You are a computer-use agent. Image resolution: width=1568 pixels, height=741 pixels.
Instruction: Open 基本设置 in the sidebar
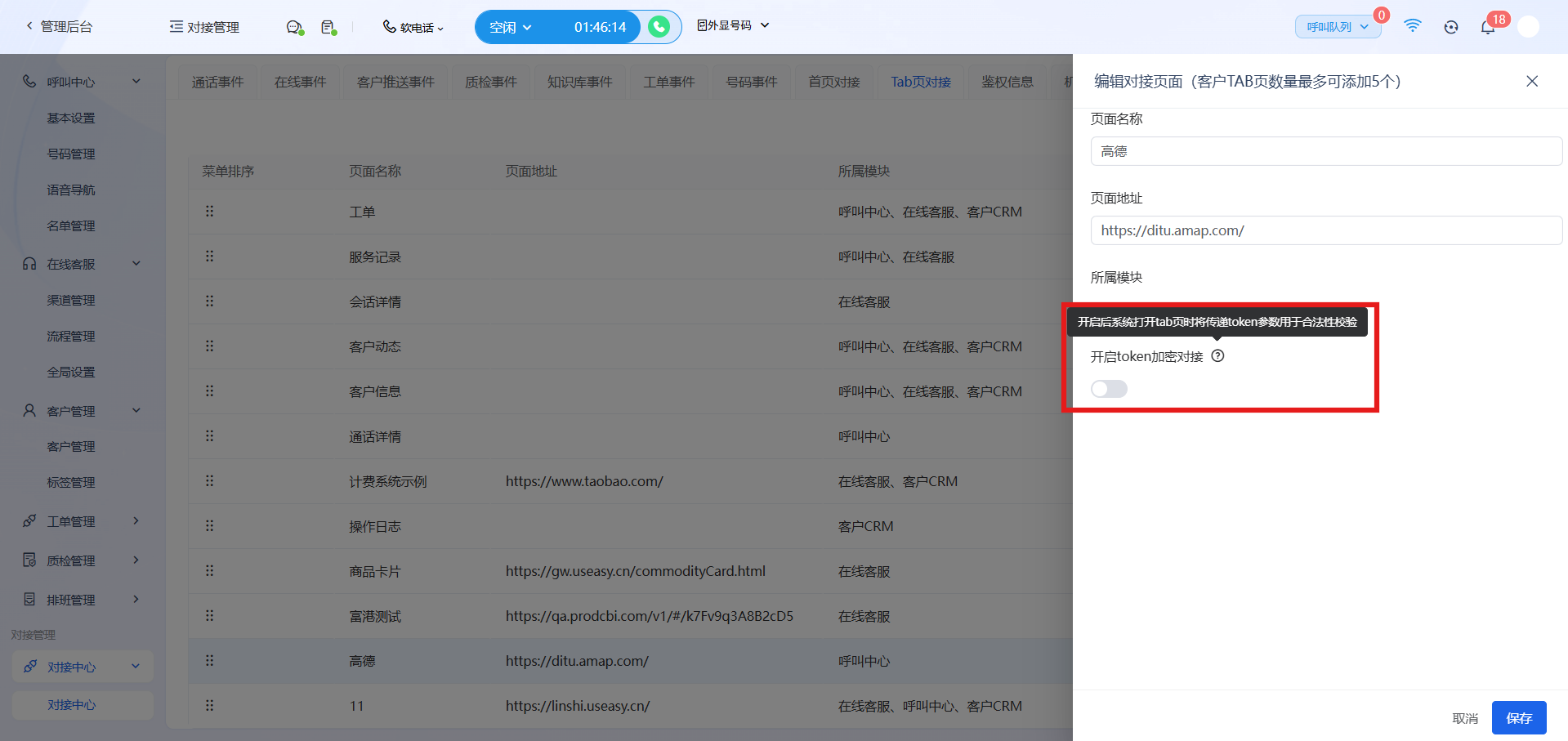coord(71,118)
